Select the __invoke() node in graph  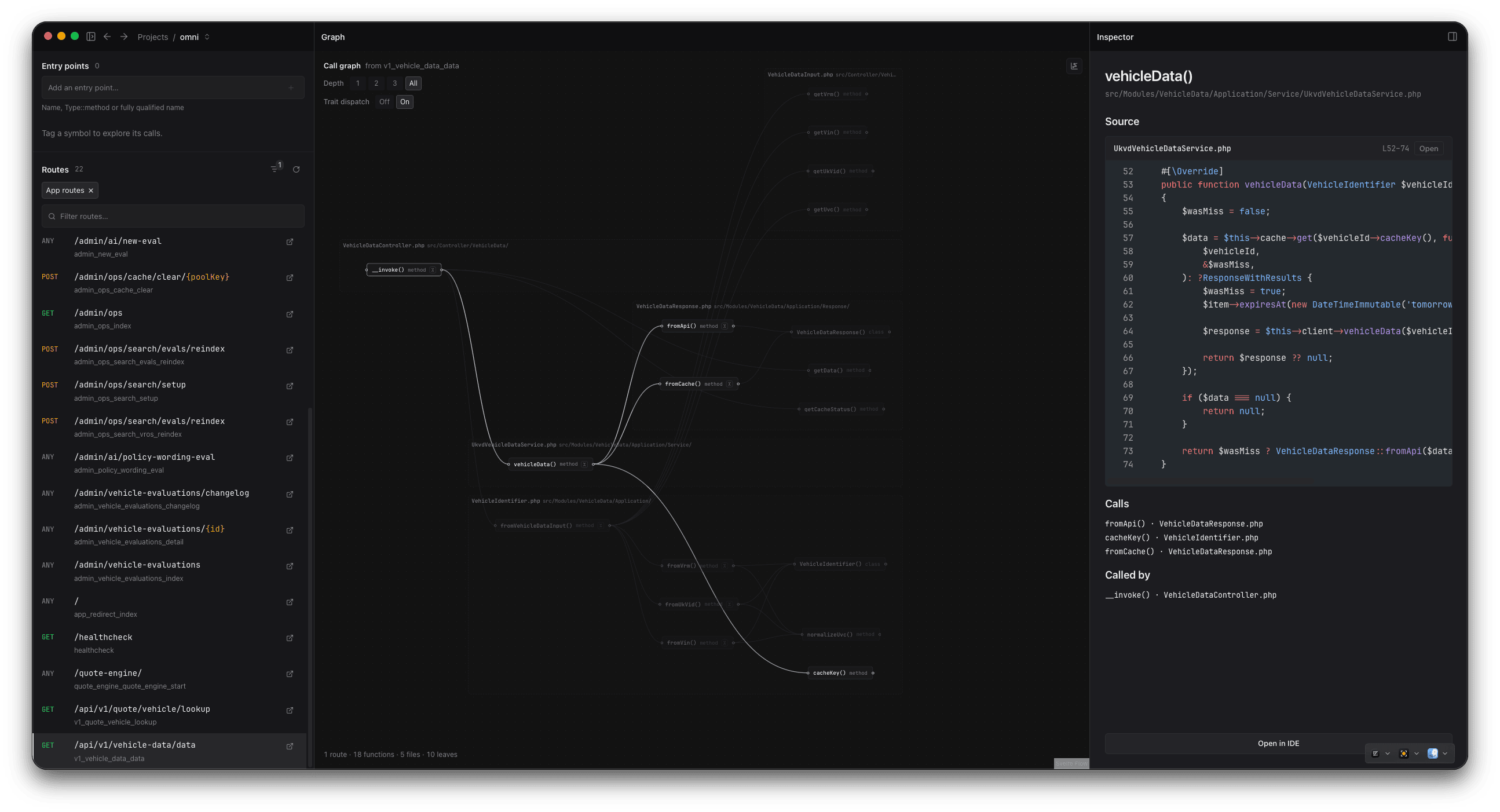(403, 270)
